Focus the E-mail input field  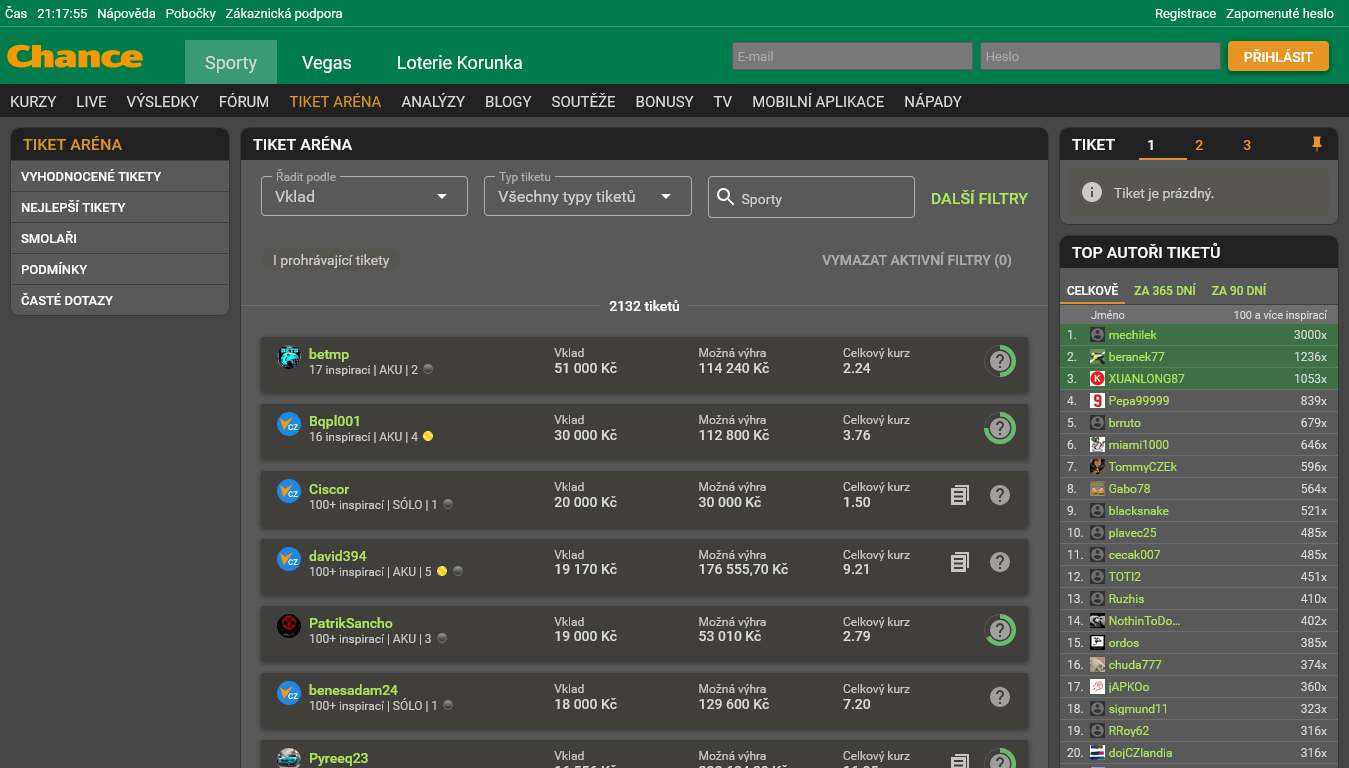(852, 56)
